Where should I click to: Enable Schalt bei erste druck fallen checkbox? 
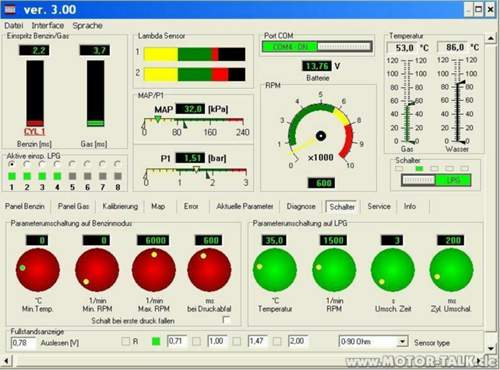(x=226, y=320)
